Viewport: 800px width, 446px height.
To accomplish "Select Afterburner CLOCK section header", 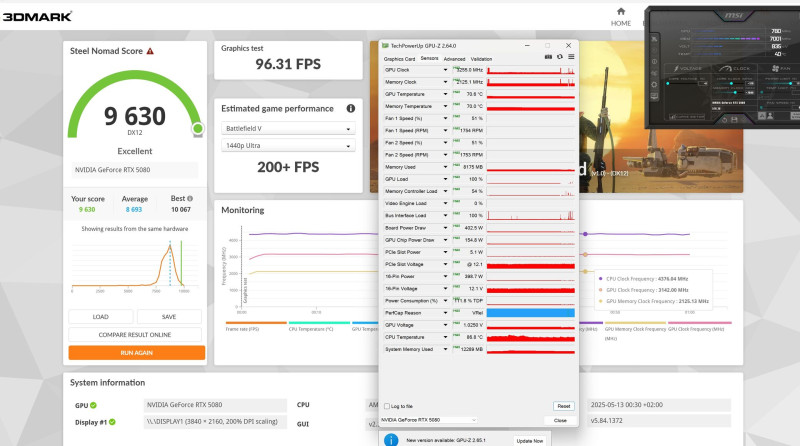I will (735, 68).
